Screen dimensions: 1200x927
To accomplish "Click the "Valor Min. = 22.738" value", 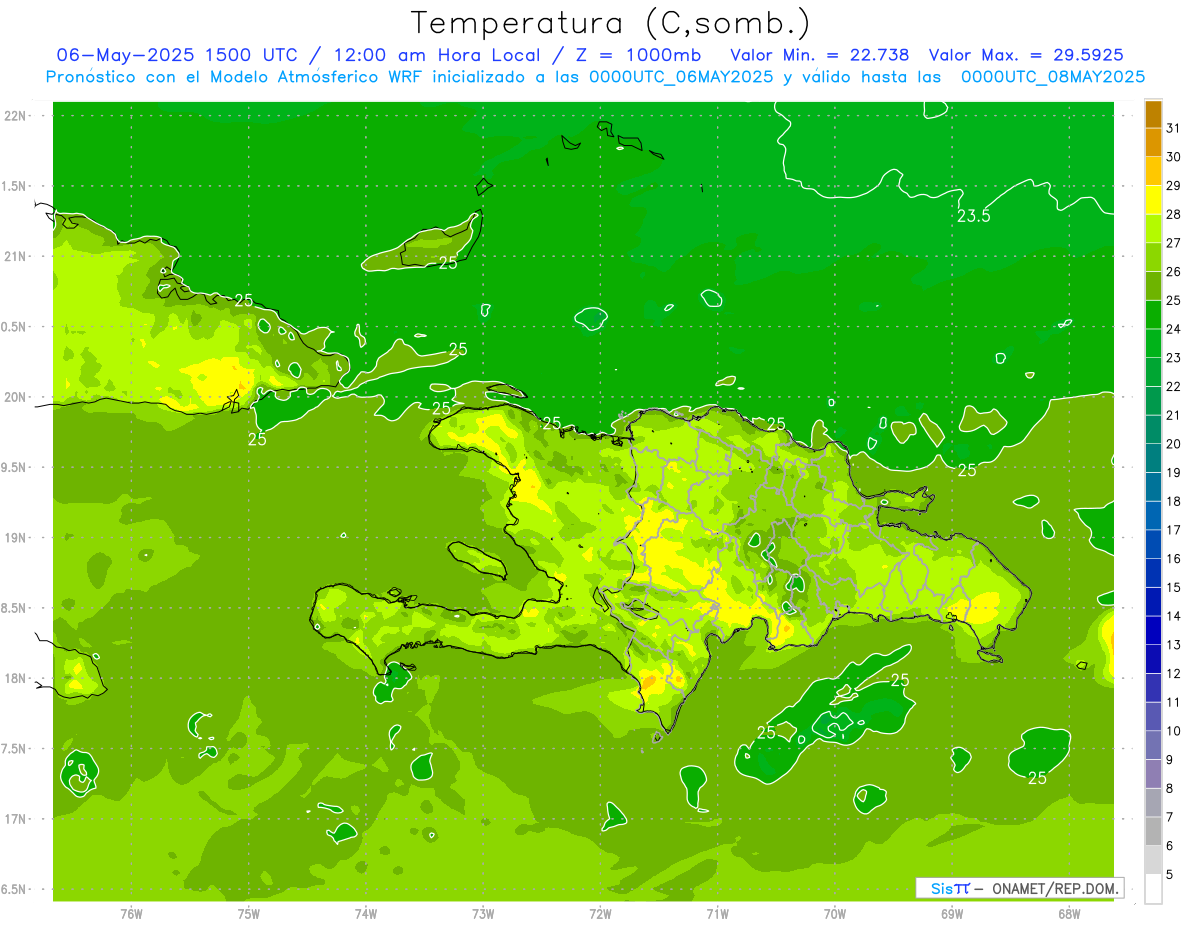I will (x=820, y=55).
